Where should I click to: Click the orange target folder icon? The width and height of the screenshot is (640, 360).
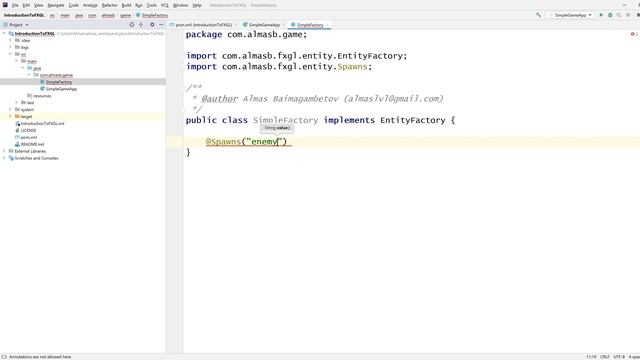click(17, 116)
